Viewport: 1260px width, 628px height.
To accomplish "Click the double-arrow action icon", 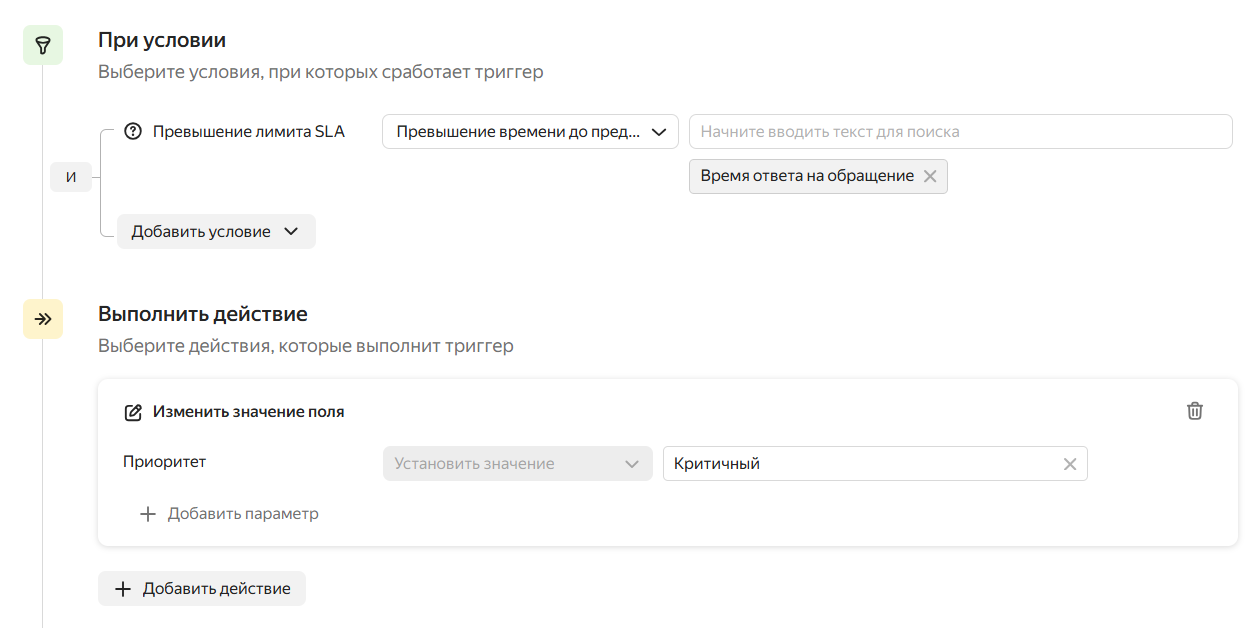I will (42, 319).
